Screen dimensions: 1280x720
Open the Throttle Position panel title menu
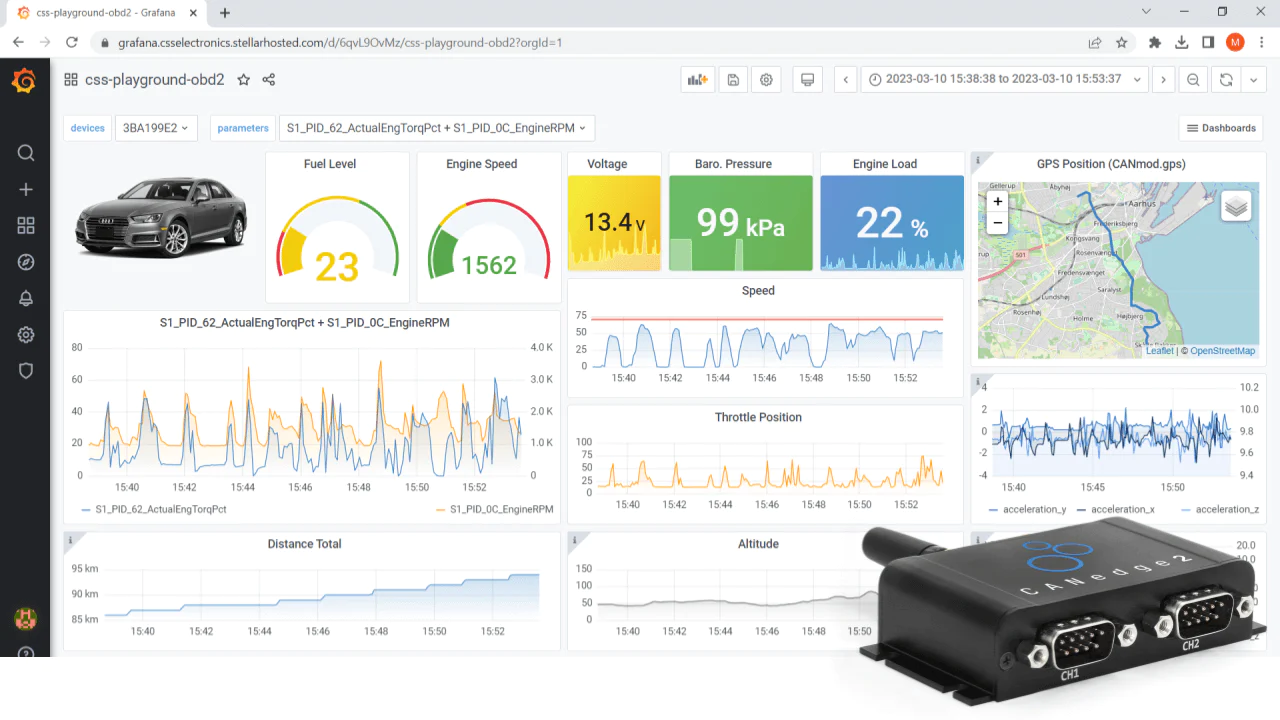coord(758,418)
